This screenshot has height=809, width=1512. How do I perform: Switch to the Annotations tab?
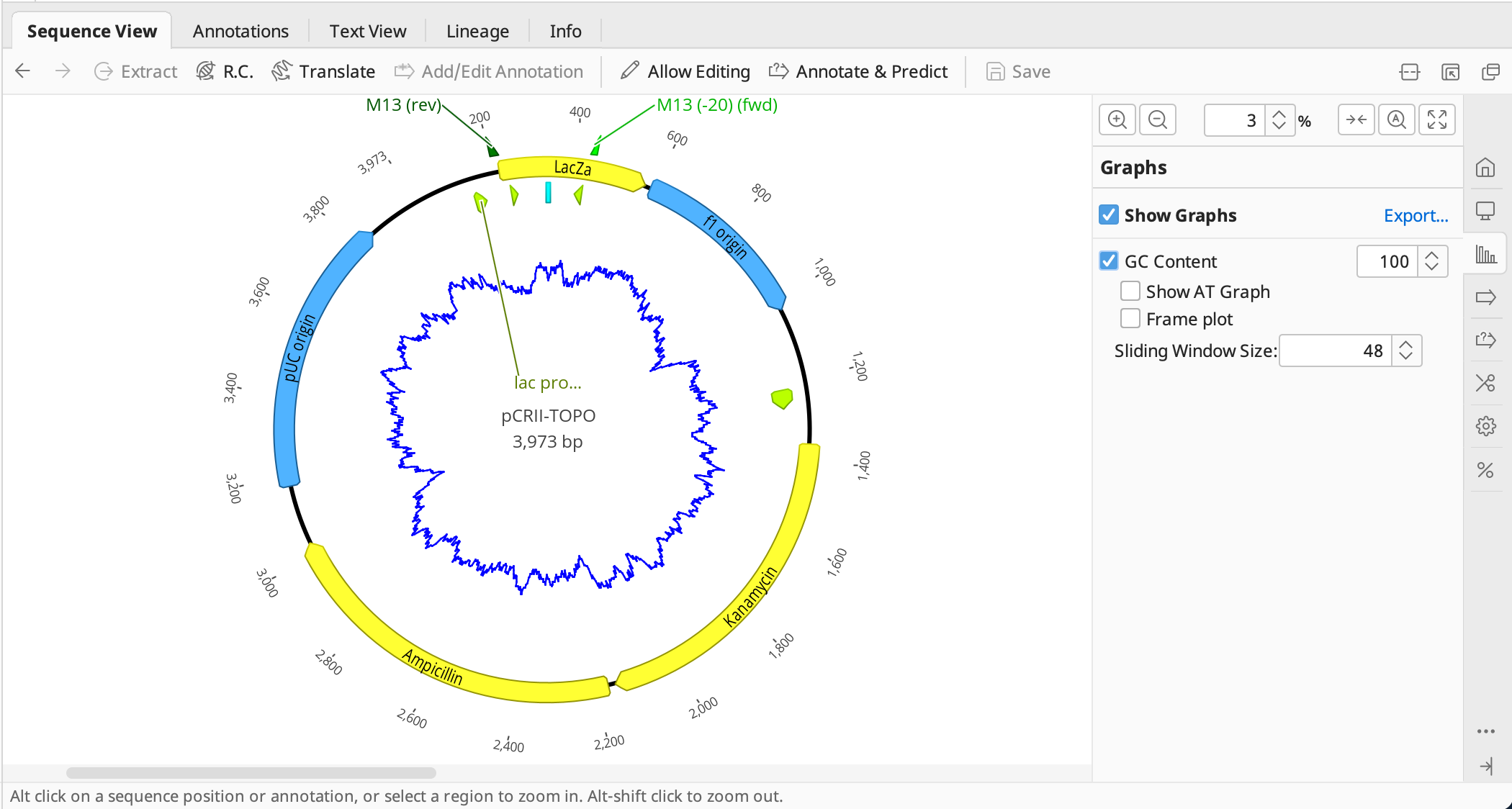tap(240, 31)
